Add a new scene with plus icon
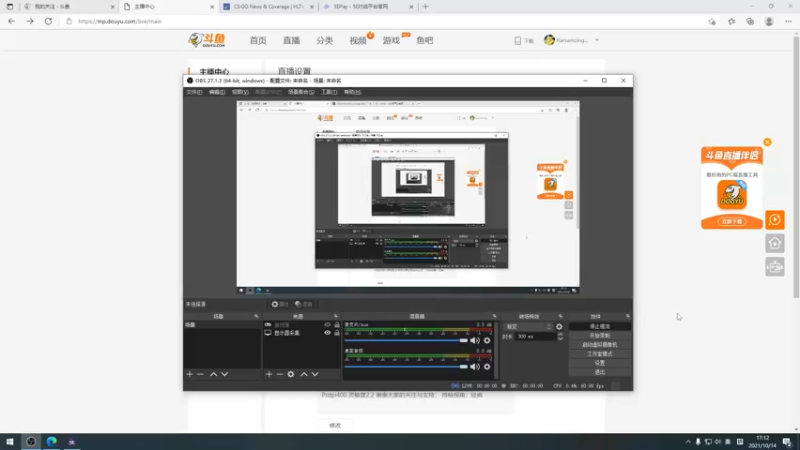 coord(189,374)
